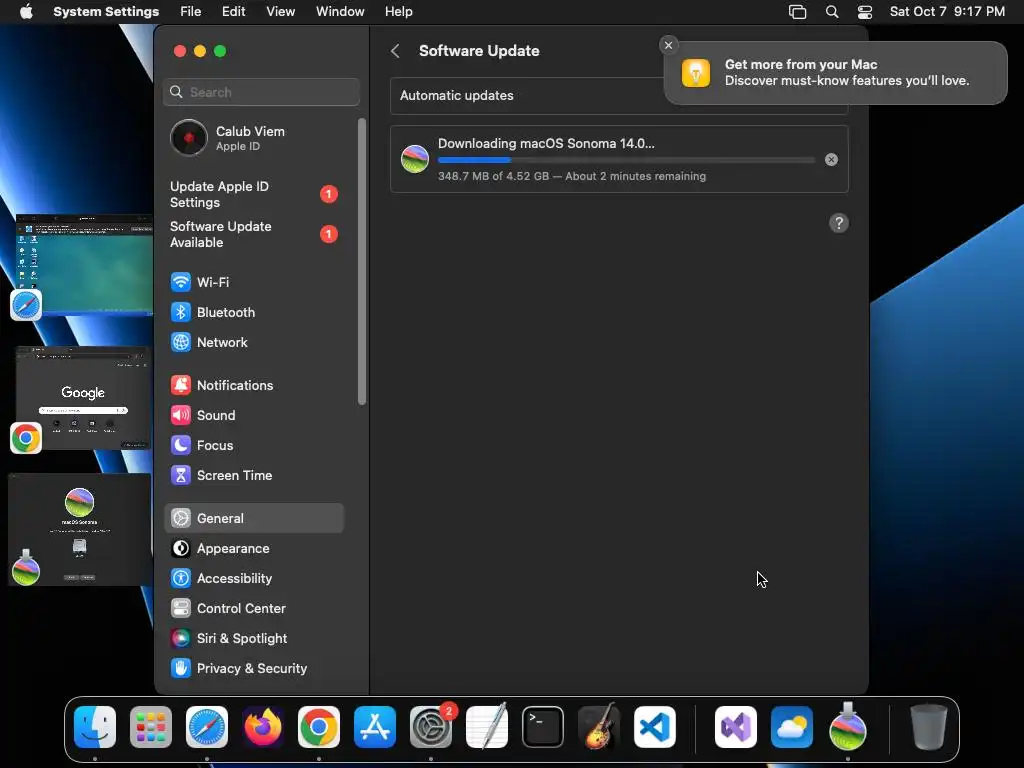Image resolution: width=1024 pixels, height=768 pixels.
Task: Open the View menu
Action: [281, 12]
